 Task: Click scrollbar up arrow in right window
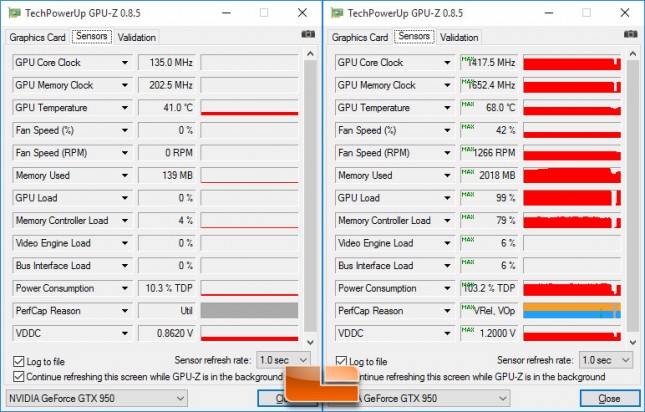click(633, 54)
